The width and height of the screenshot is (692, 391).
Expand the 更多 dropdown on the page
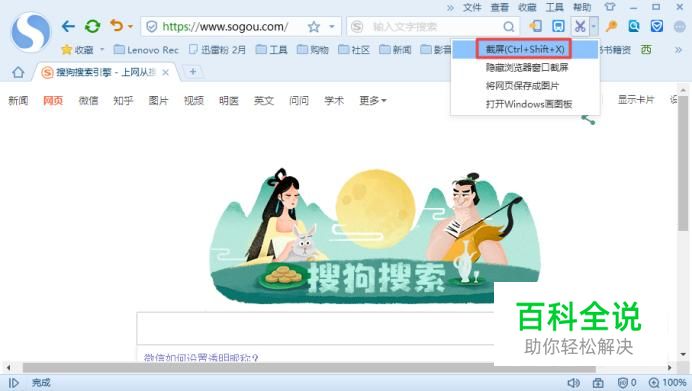click(373, 101)
